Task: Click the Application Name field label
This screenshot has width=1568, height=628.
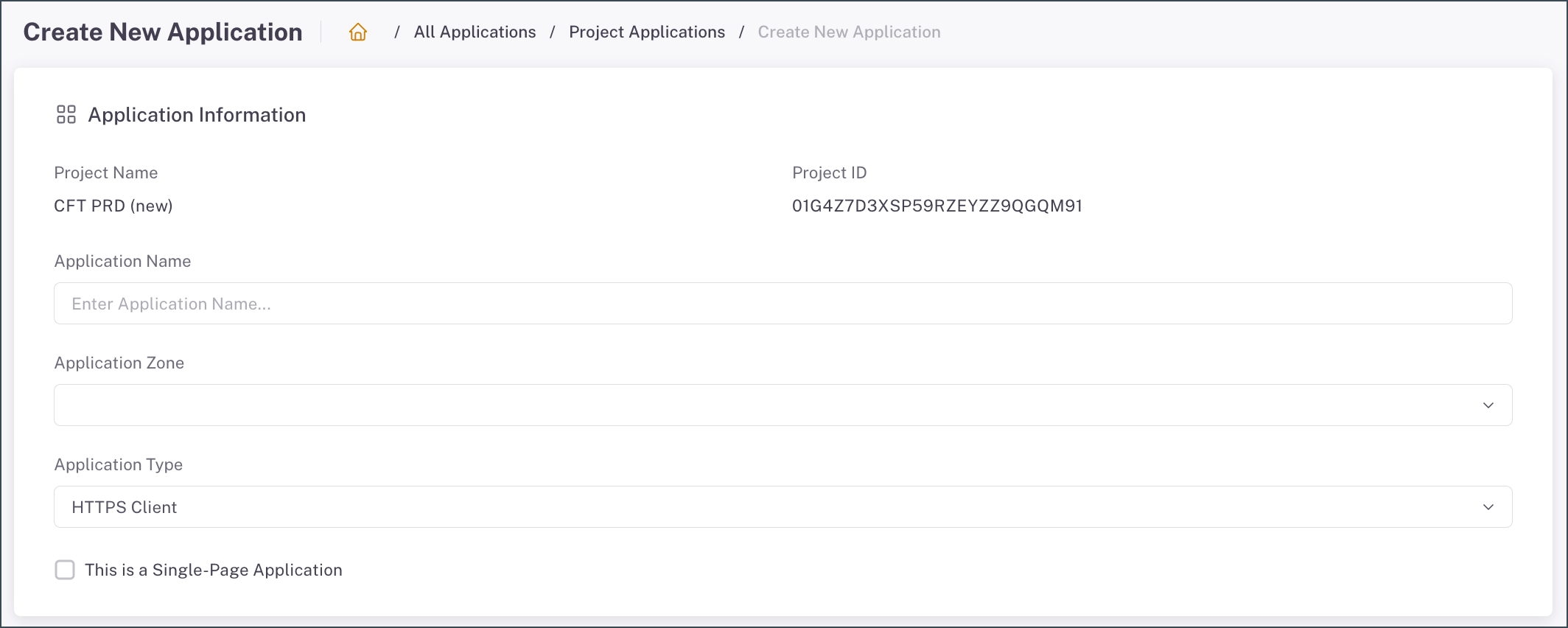Action: [x=122, y=261]
